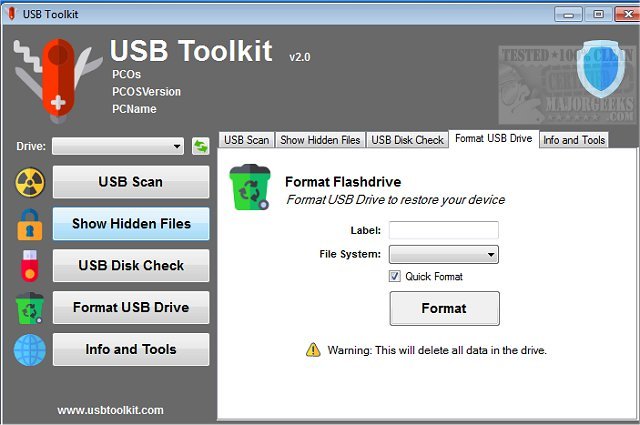The height and width of the screenshot is (425, 640).
Task: Click the USB Disk Check sidebar button
Action: 131,266
